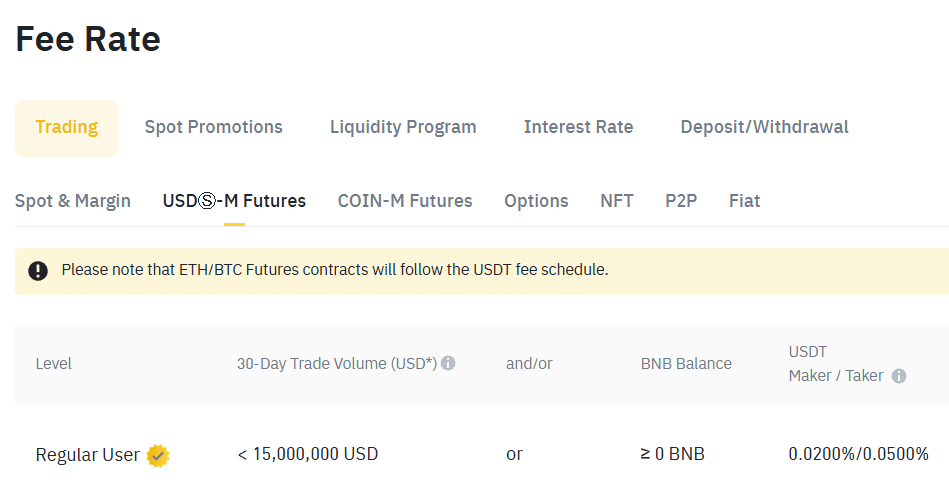Switch to the Fiat fee tab
The image size is (949, 498).
point(744,201)
